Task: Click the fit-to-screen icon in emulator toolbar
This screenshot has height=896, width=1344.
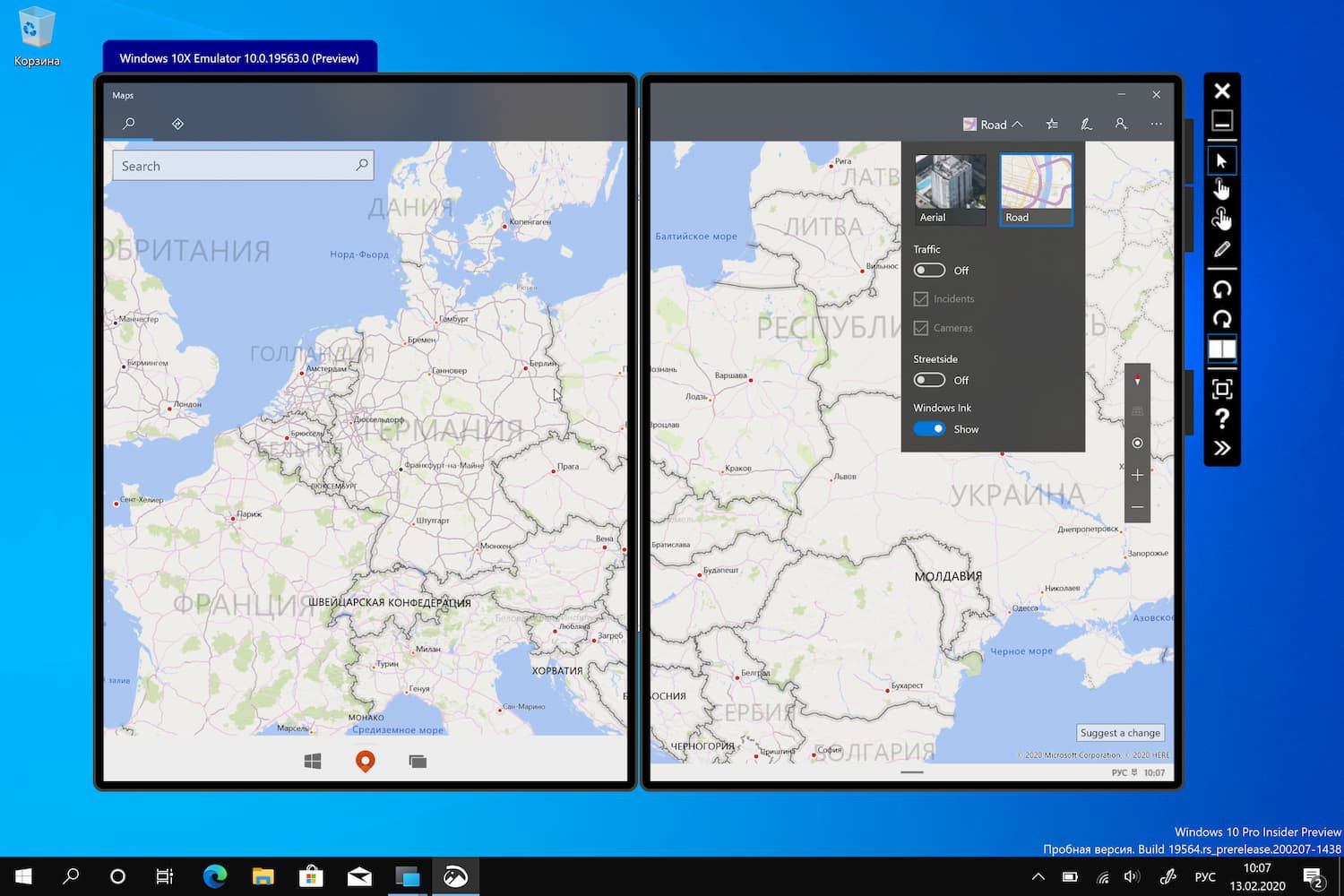Action: [1222, 389]
